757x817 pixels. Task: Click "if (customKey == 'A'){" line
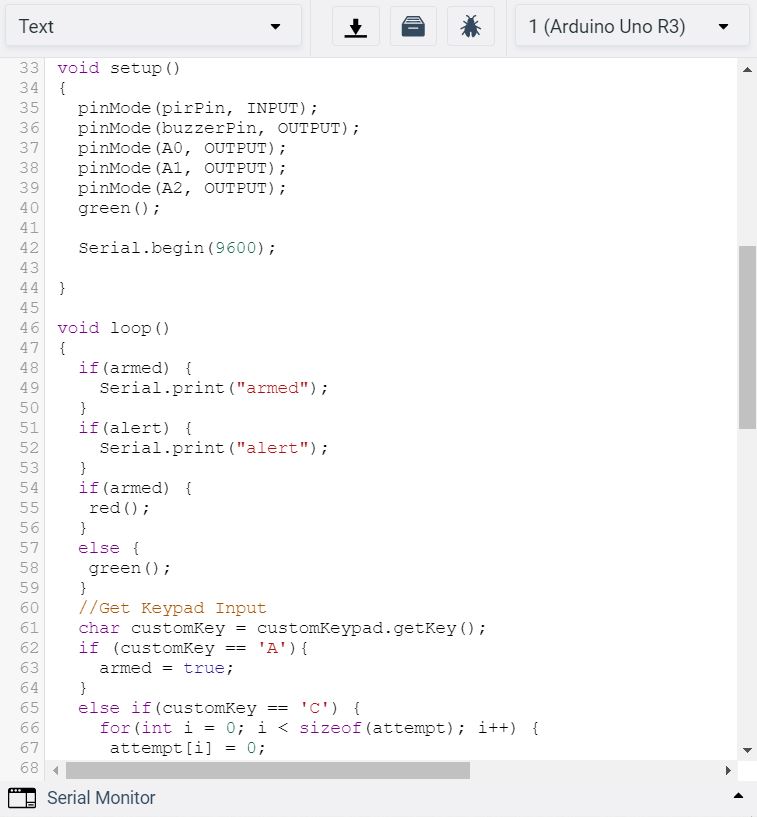pyautogui.click(x=193, y=648)
